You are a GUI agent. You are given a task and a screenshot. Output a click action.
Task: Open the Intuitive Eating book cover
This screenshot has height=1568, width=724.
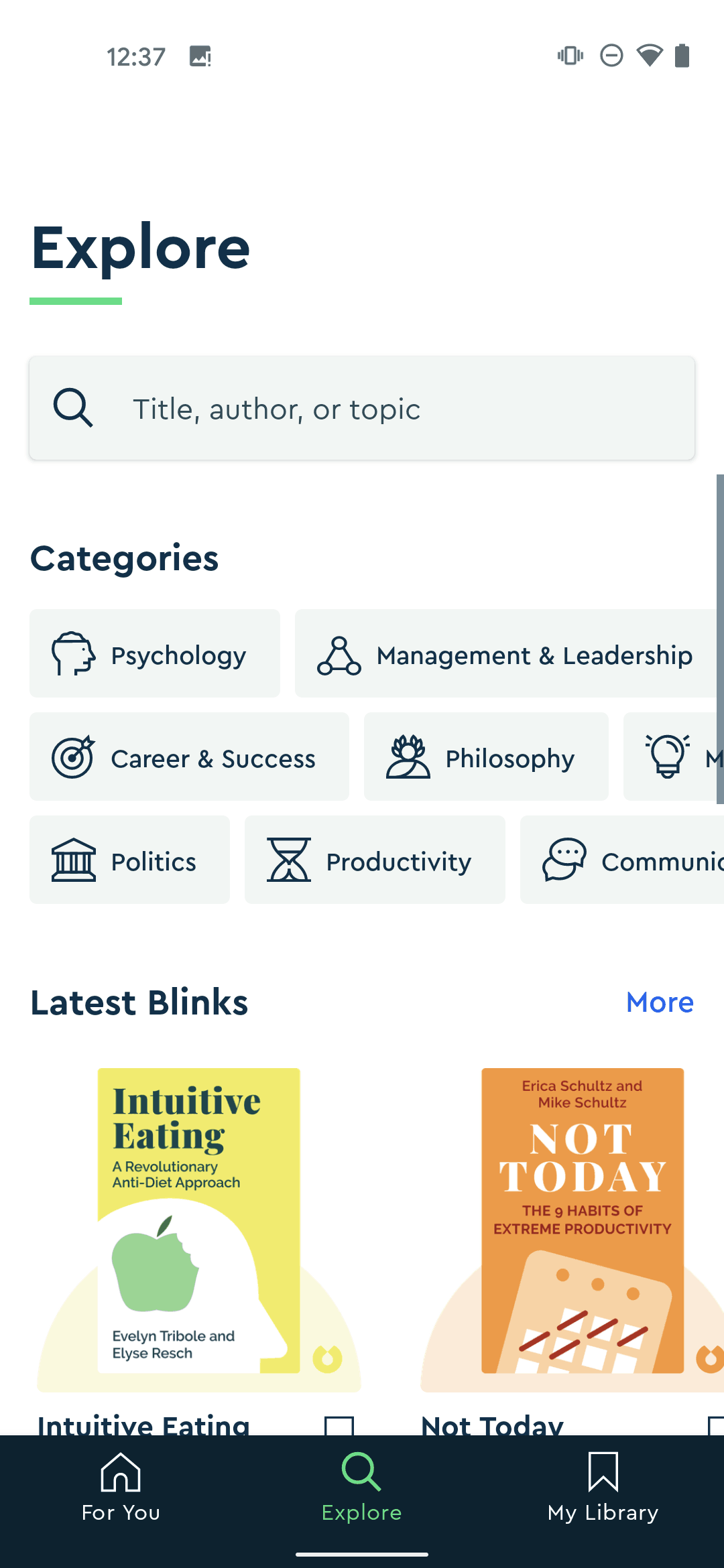coord(199,1220)
